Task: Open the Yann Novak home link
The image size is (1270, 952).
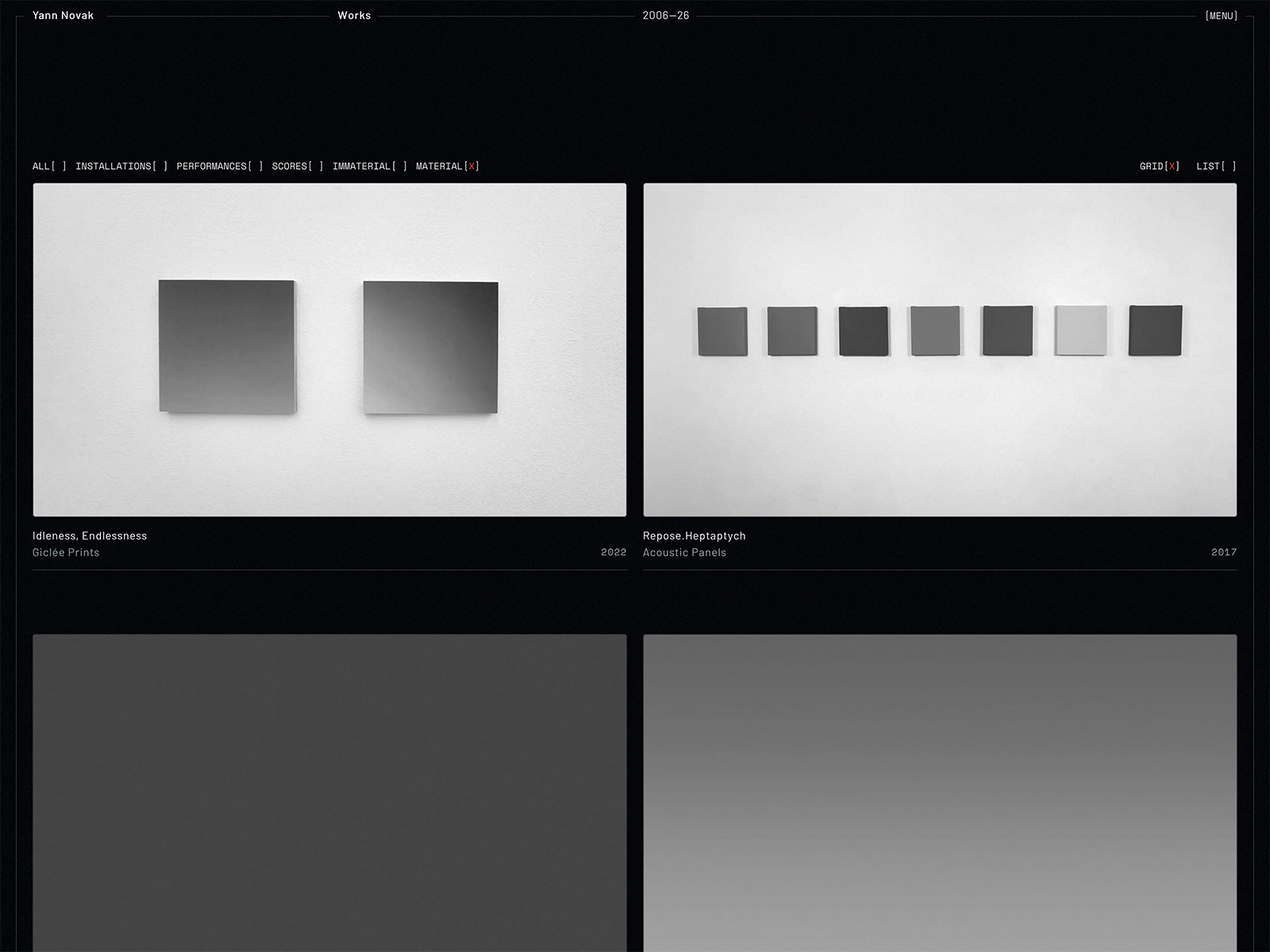Action: pos(63,16)
